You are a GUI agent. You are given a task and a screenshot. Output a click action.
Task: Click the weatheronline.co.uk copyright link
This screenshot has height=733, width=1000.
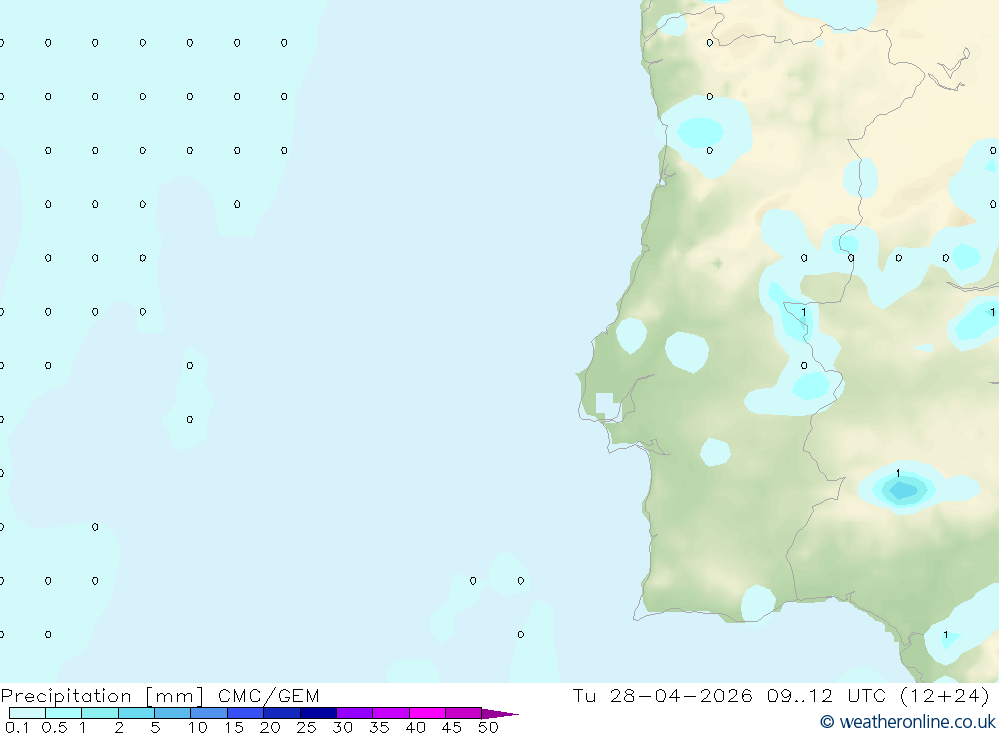pos(908,722)
